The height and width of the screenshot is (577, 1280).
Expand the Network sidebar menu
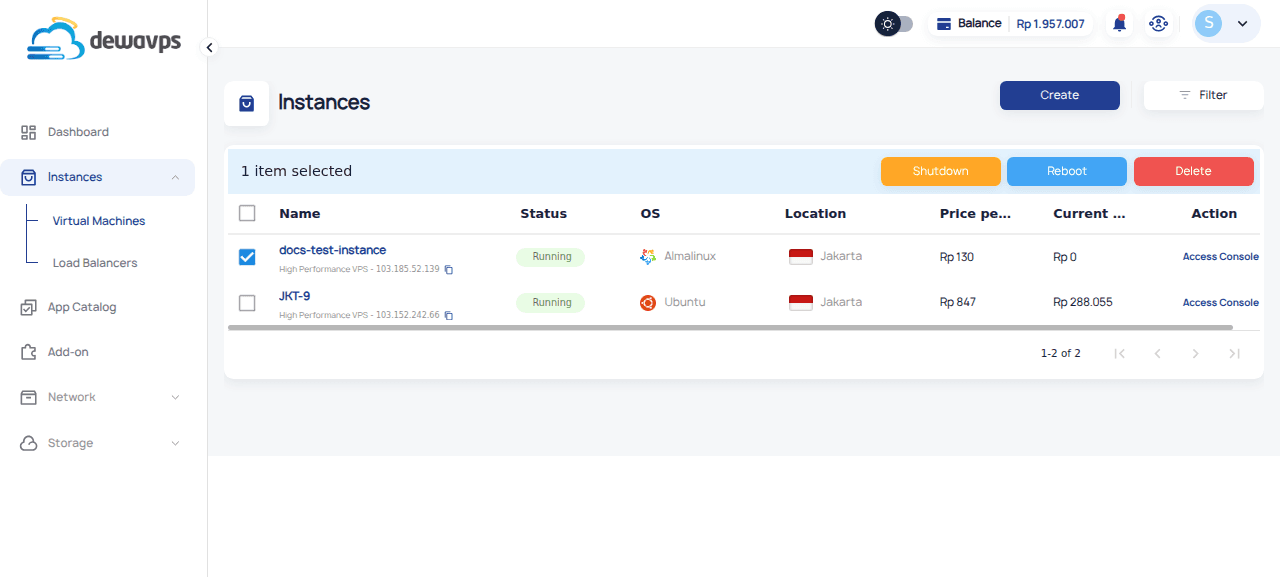click(x=100, y=397)
